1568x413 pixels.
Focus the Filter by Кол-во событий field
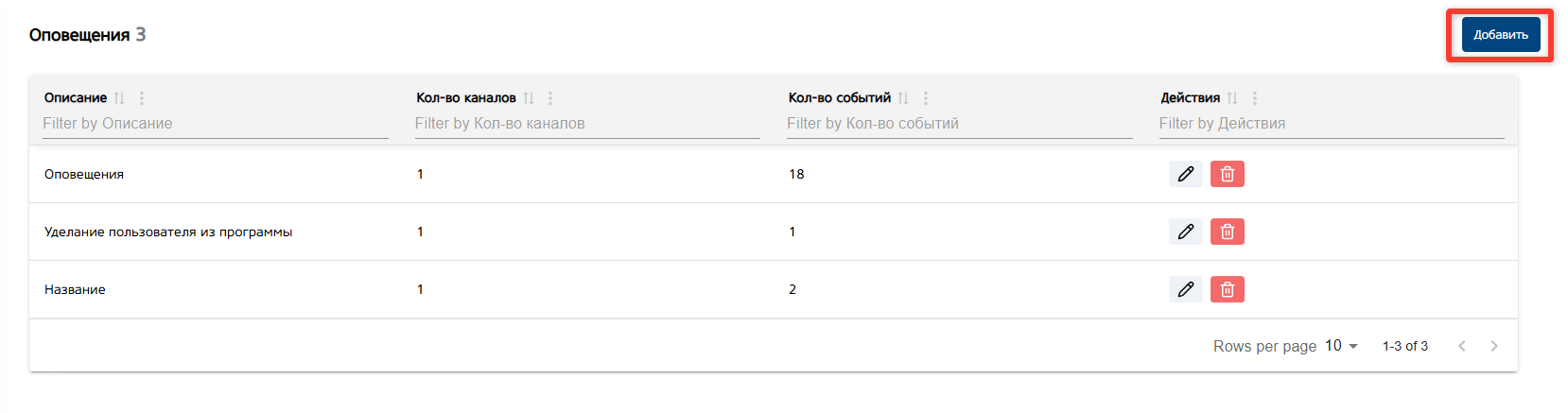tap(959, 124)
